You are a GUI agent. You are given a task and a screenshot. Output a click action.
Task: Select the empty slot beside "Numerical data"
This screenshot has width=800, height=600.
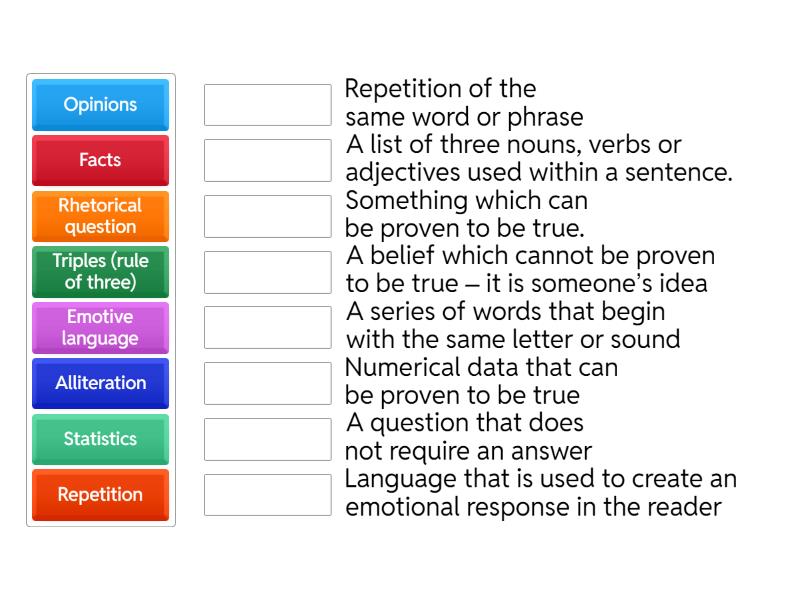[268, 383]
